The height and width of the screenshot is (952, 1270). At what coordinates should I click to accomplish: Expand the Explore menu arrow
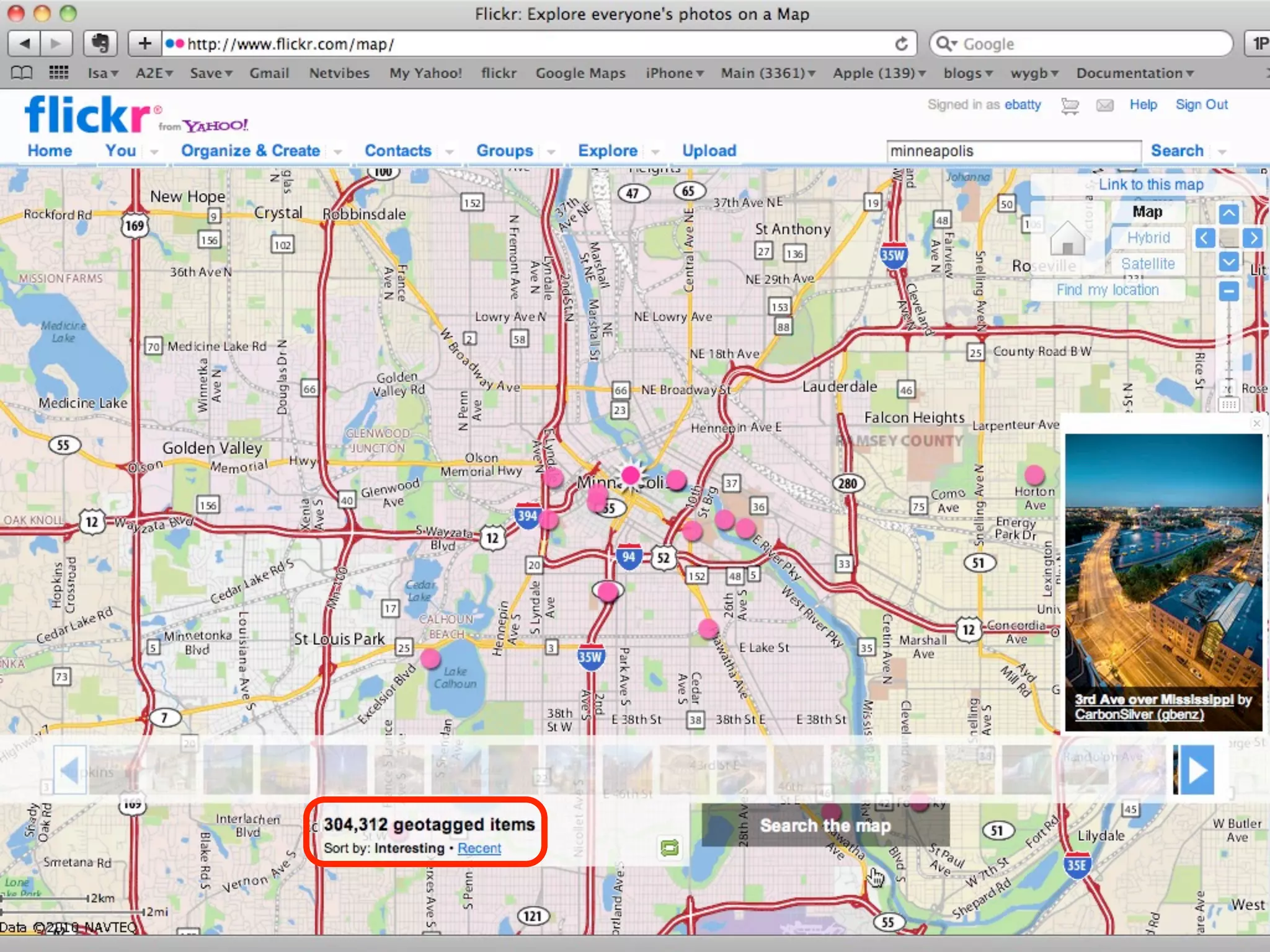[655, 152]
